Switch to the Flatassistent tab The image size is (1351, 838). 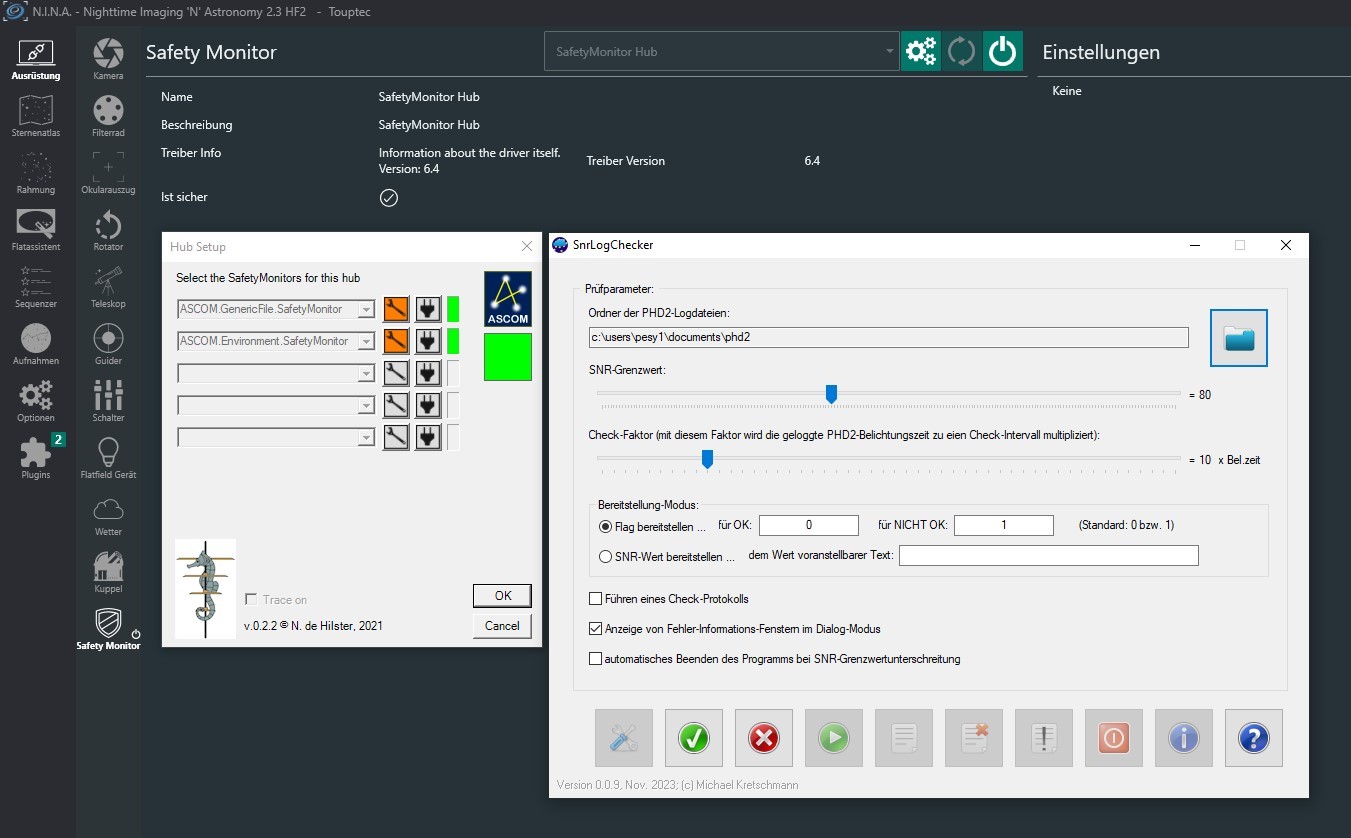[36, 230]
